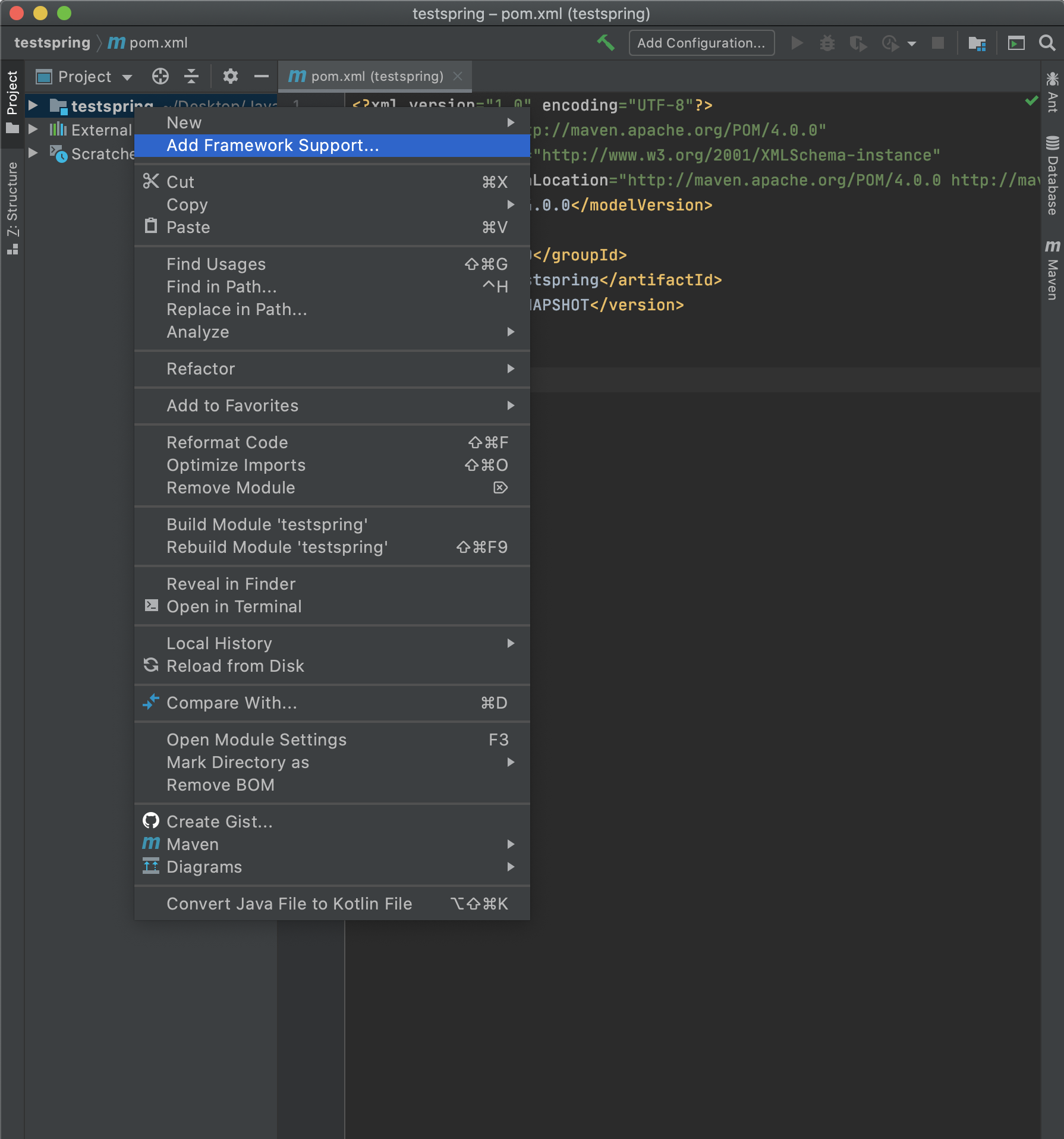Image resolution: width=1064 pixels, height=1139 pixels.
Task: Select Compare With menu item
Action: click(332, 703)
